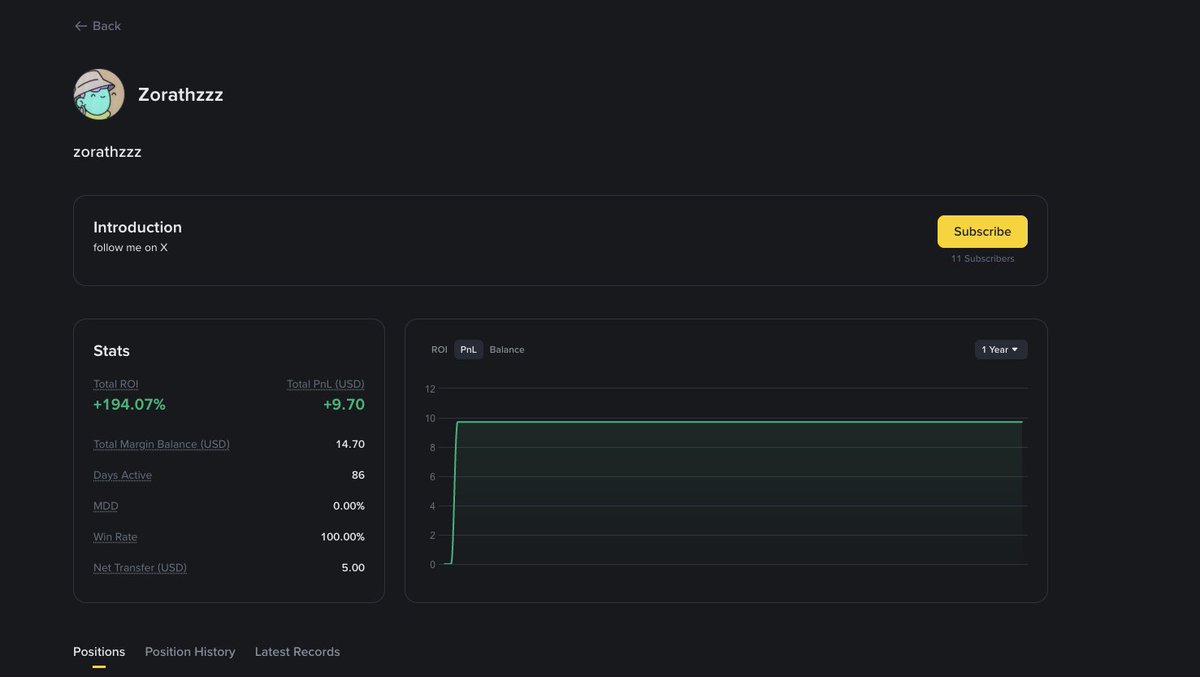
Task: Click the 14.70 margin balance value
Action: pos(350,444)
